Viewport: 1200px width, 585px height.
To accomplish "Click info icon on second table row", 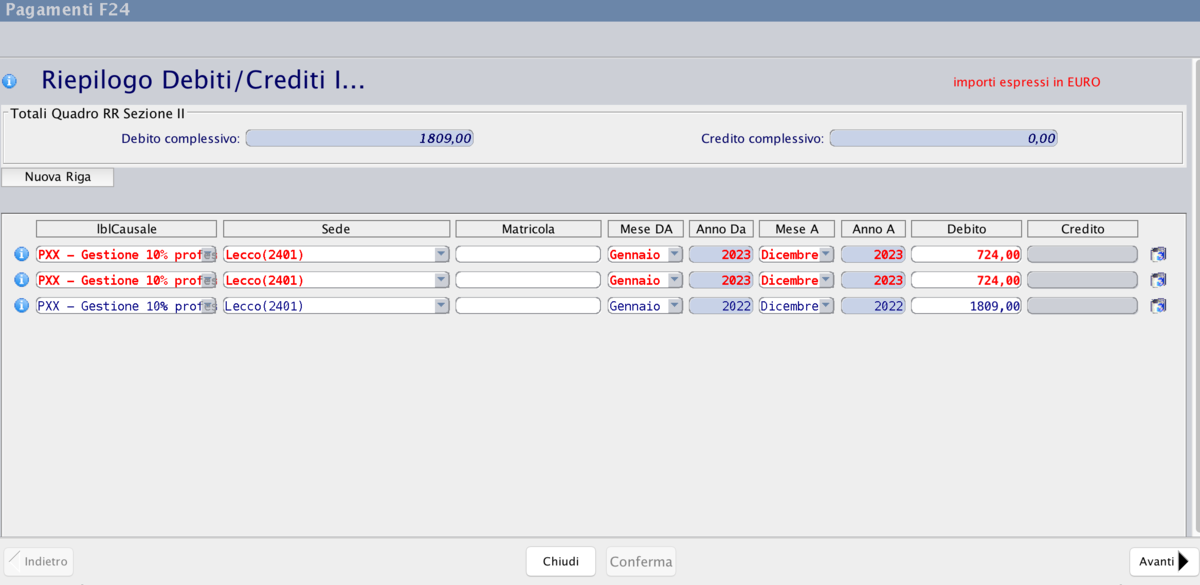I will pyautogui.click(x=21, y=280).
